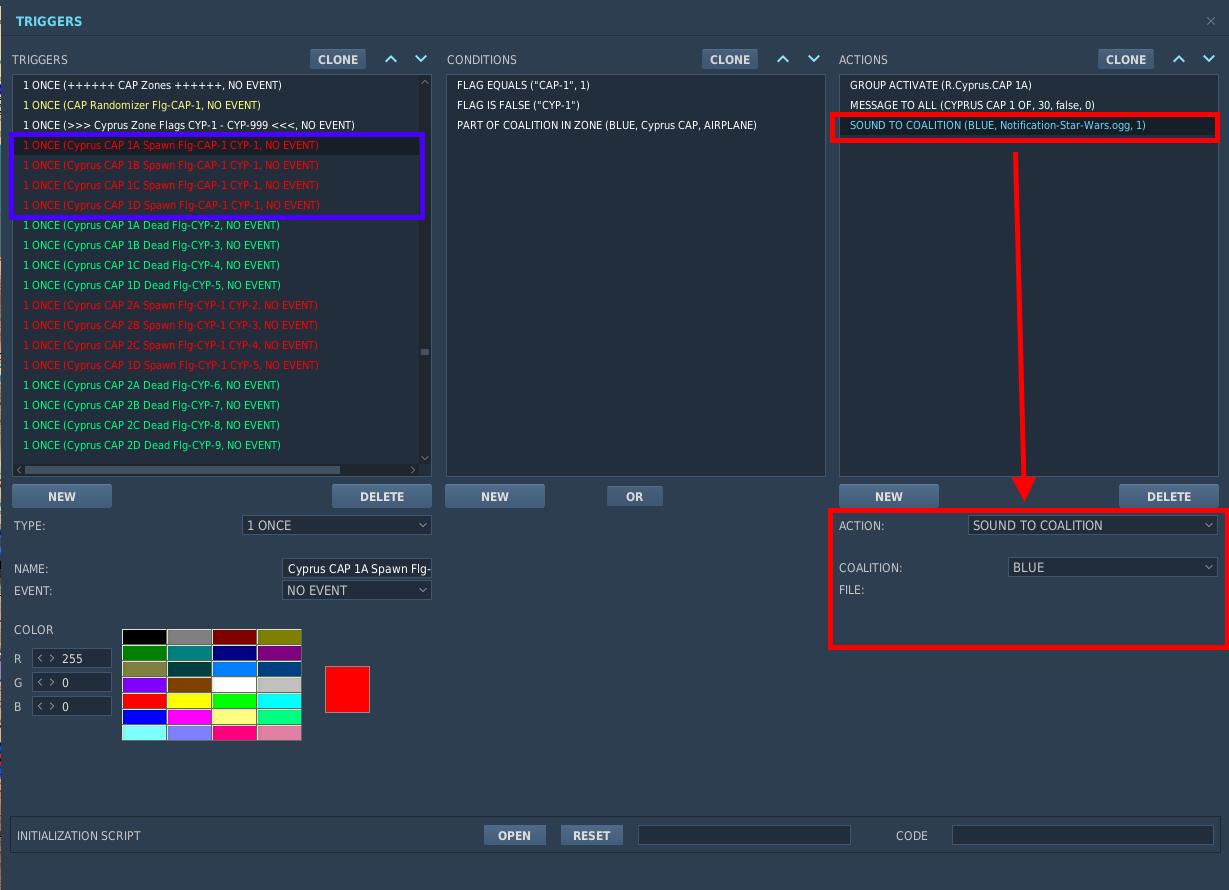Screen dimensions: 1229x890
Task: Clone the selected trigger
Action: pyautogui.click(x=338, y=59)
